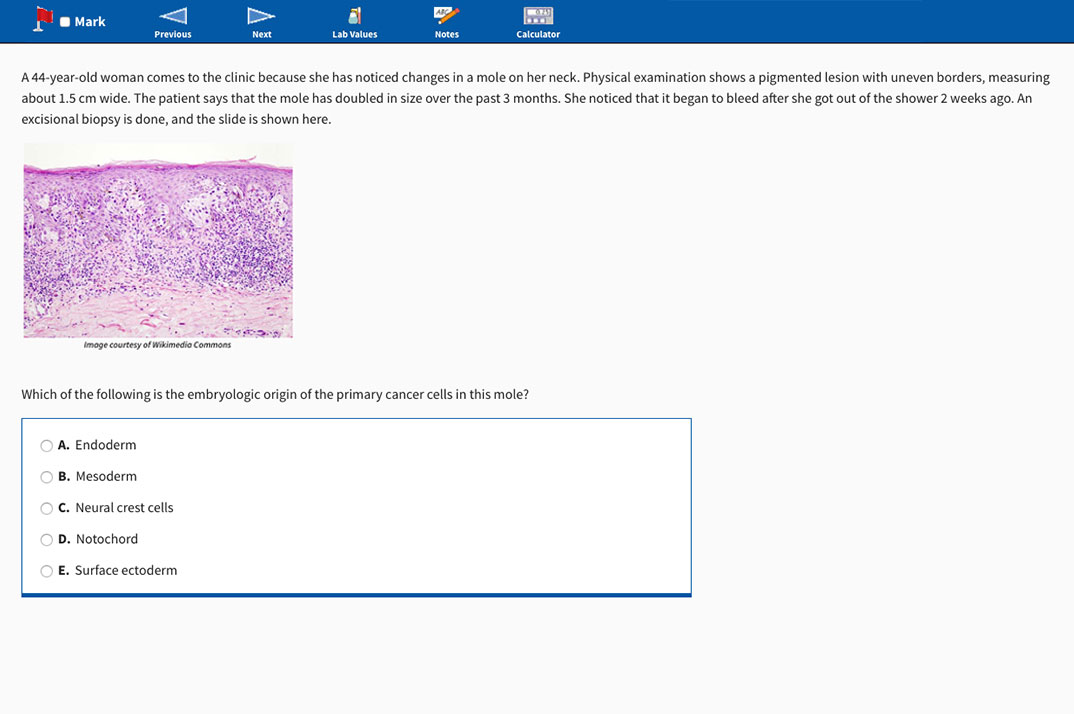The image size is (1074, 714).
Task: Click the 'Image courtesy of Wikimedia Commons' caption
Action: 158,345
